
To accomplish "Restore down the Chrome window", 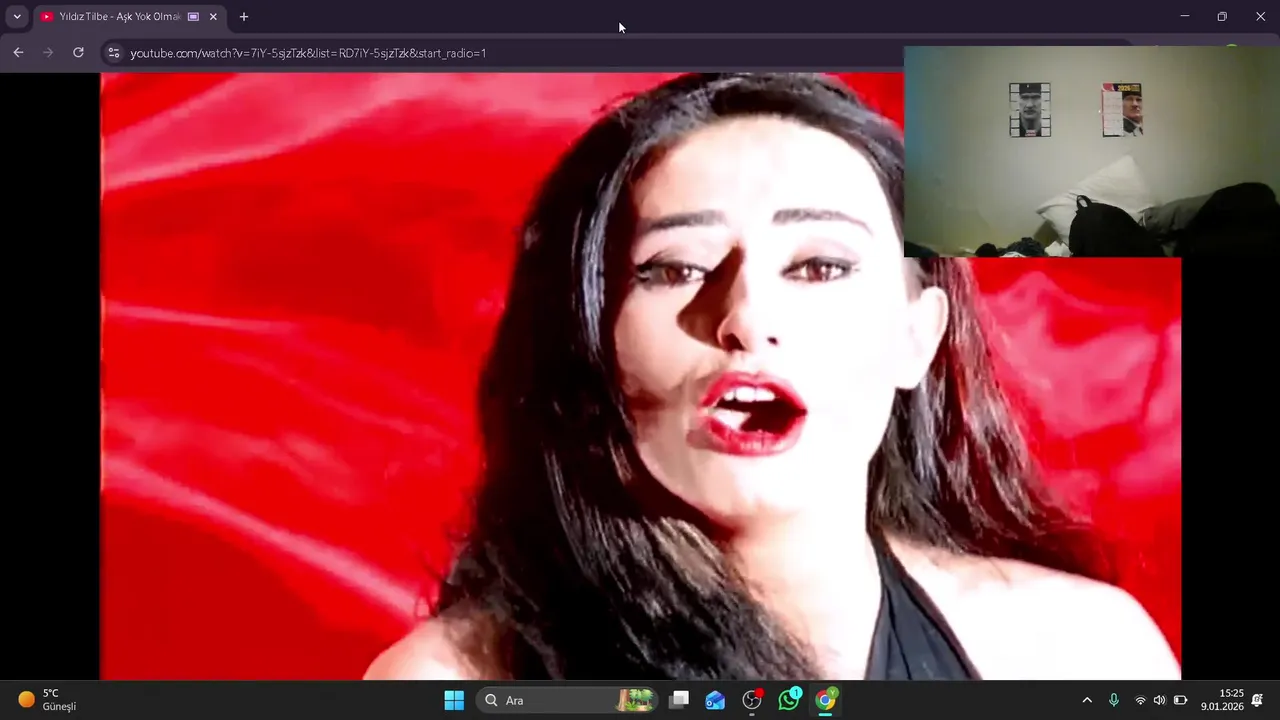I will pyautogui.click(x=1222, y=17).
